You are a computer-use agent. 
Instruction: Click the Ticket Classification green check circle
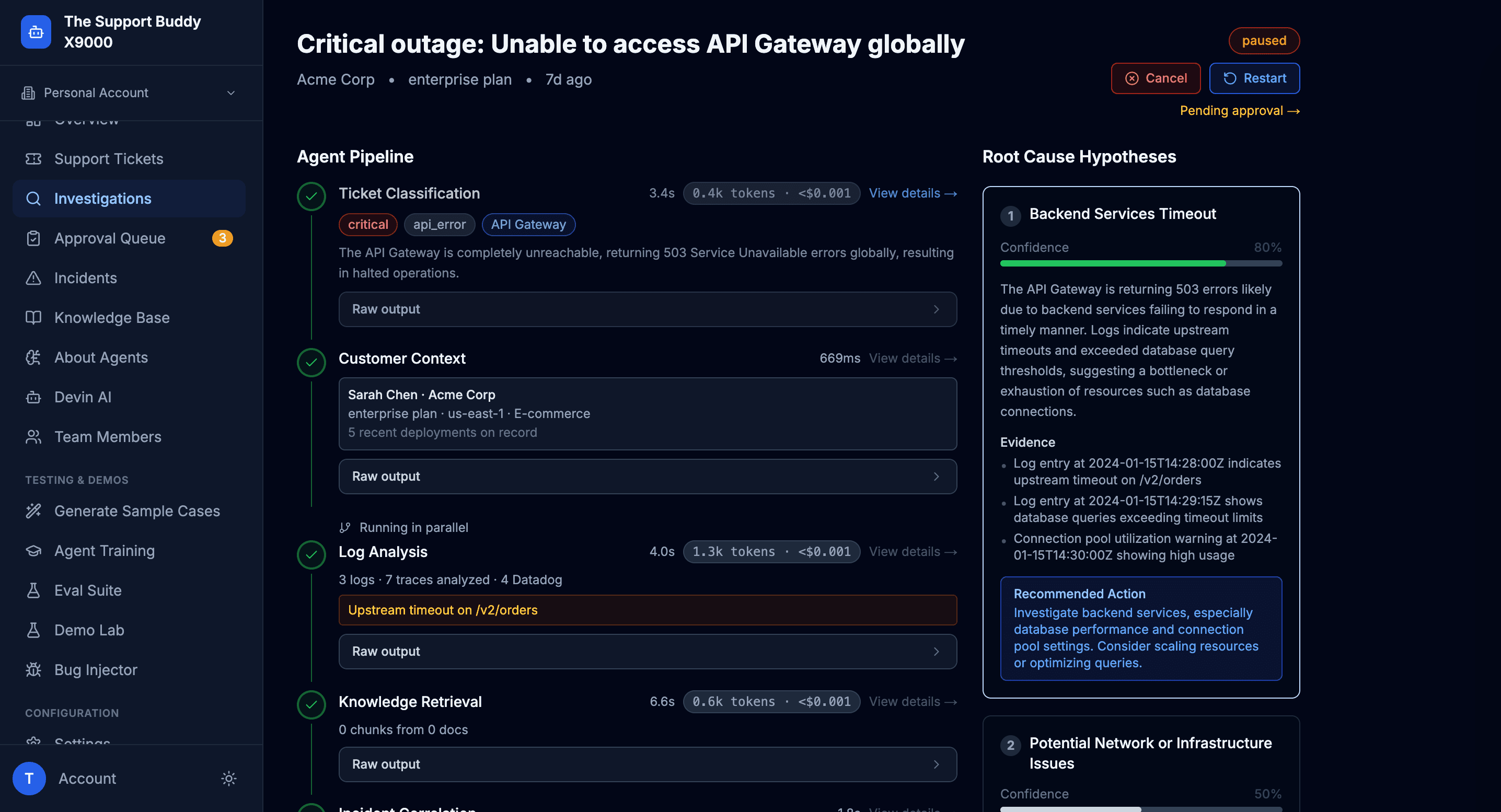[311, 196]
